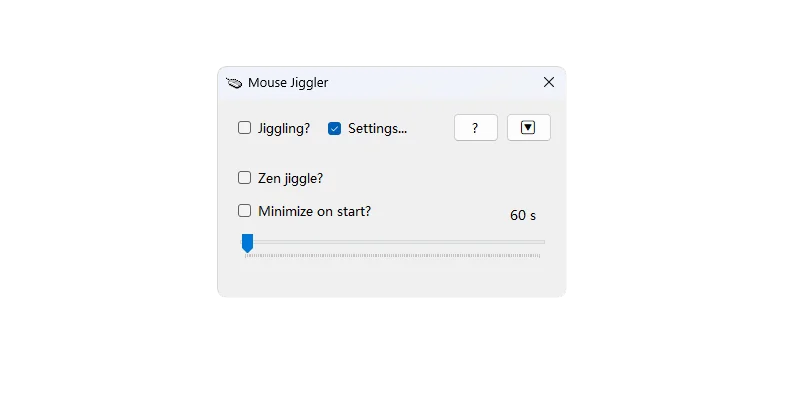The height and width of the screenshot is (413, 795).
Task: Close the Mouse Jiggler window with X
Action: click(x=549, y=82)
